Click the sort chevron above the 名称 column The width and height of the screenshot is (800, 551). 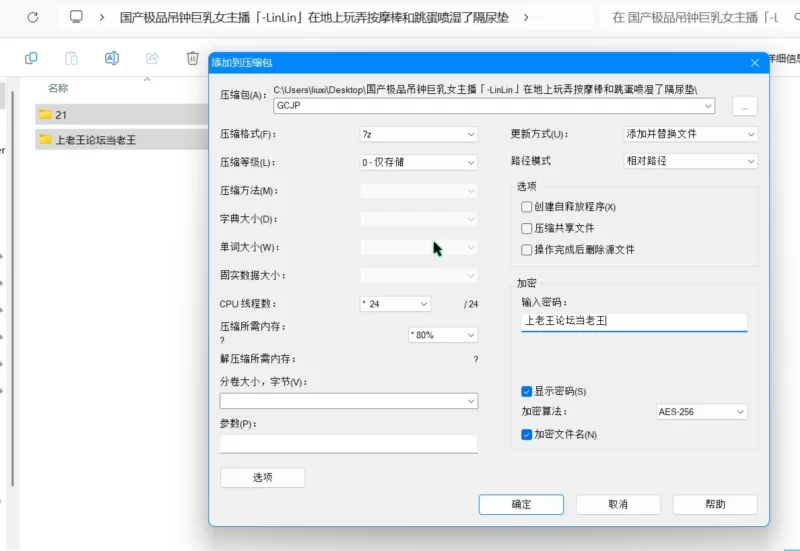tap(147, 79)
